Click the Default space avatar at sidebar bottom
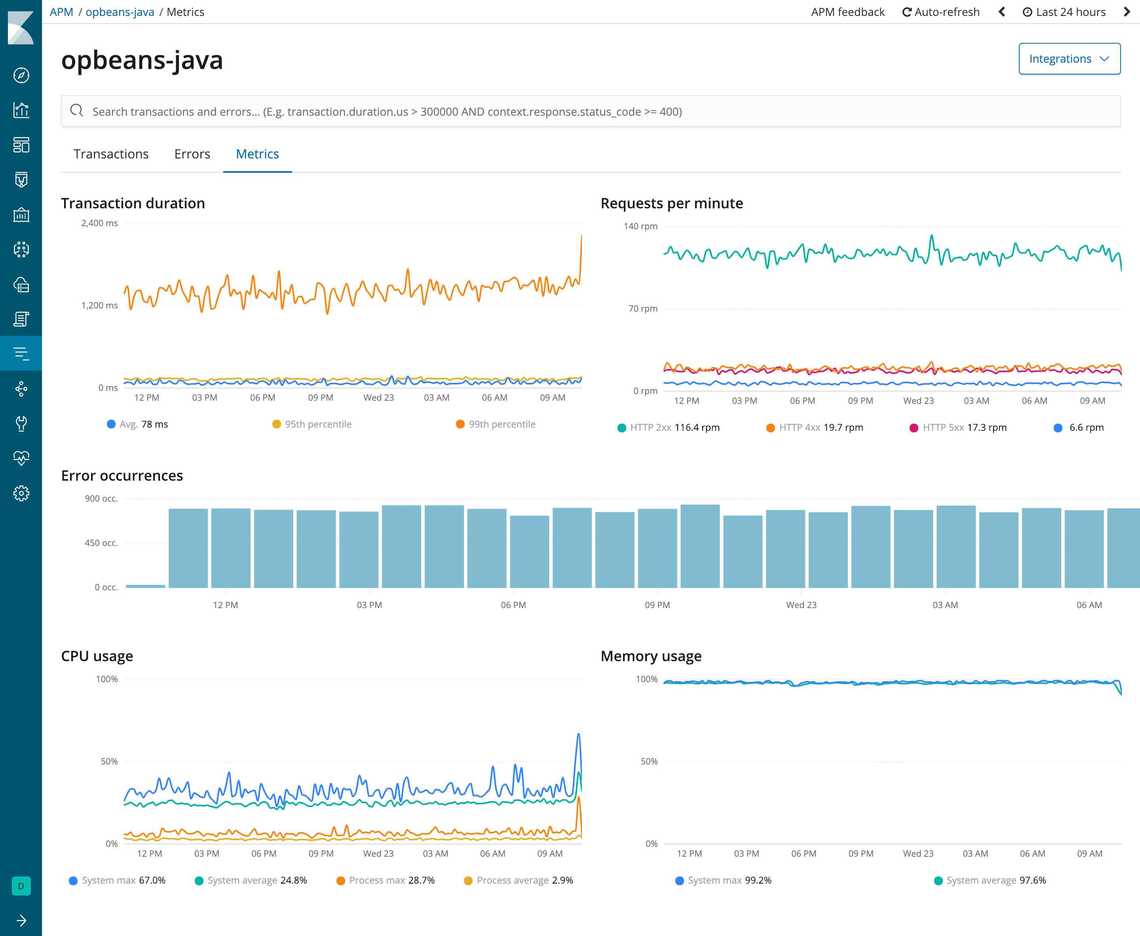 tap(21, 885)
